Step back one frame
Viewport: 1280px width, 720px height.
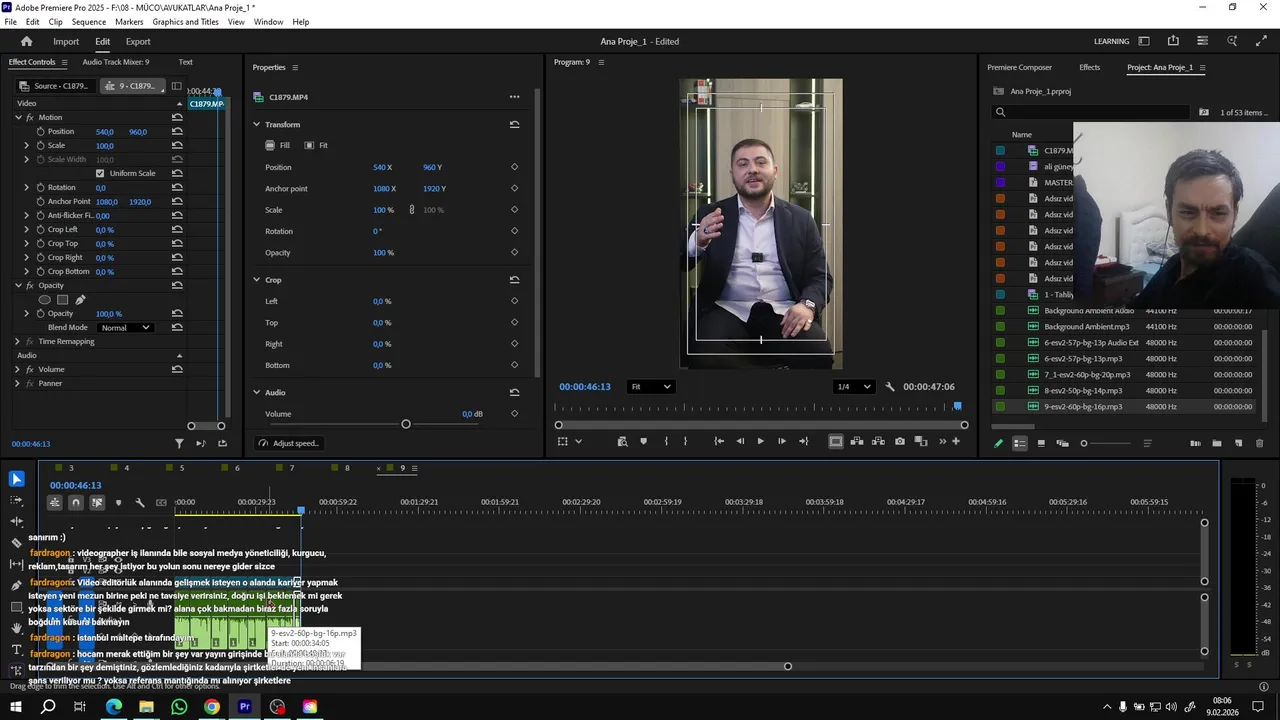[740, 441]
